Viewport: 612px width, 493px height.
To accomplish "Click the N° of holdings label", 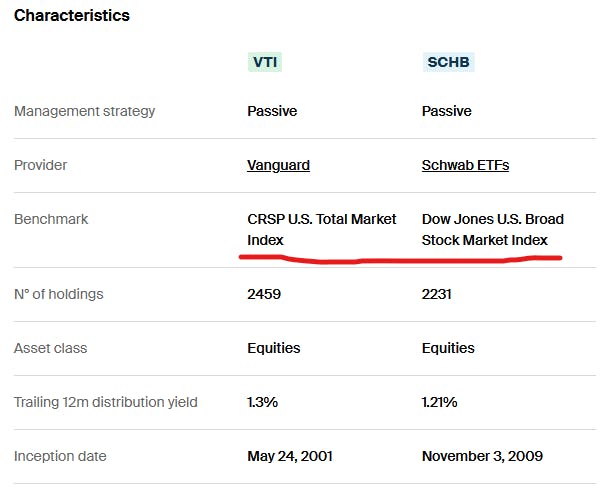I will click(x=59, y=294).
